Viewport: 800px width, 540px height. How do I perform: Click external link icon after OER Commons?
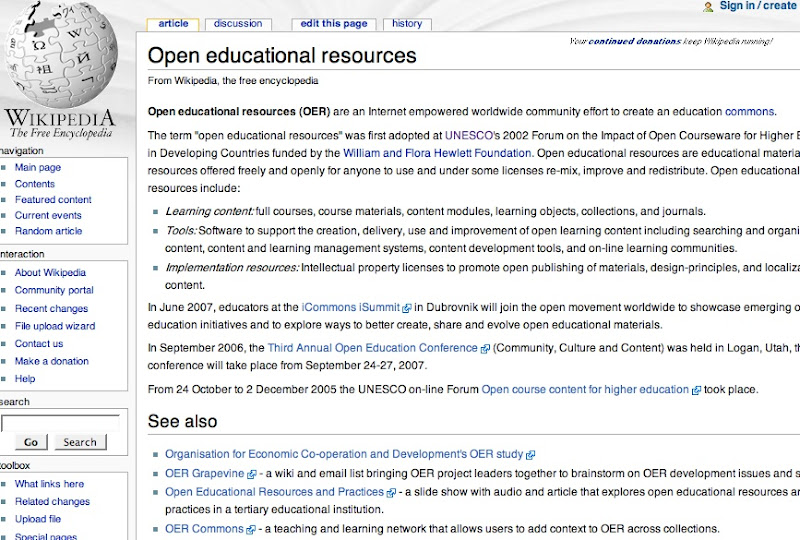[x=249, y=530]
